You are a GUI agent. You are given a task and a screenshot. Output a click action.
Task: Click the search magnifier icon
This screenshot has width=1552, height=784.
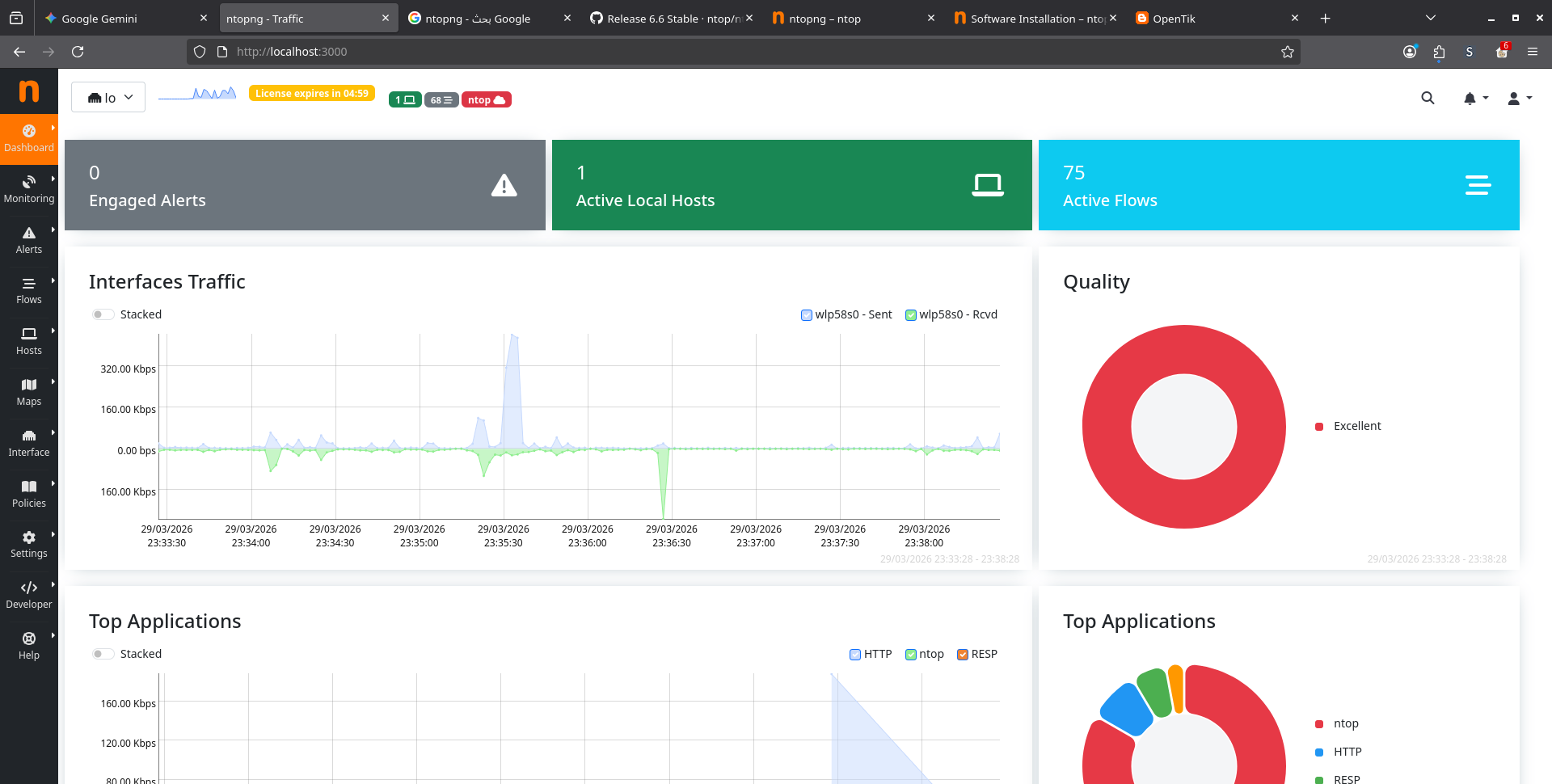tap(1428, 98)
